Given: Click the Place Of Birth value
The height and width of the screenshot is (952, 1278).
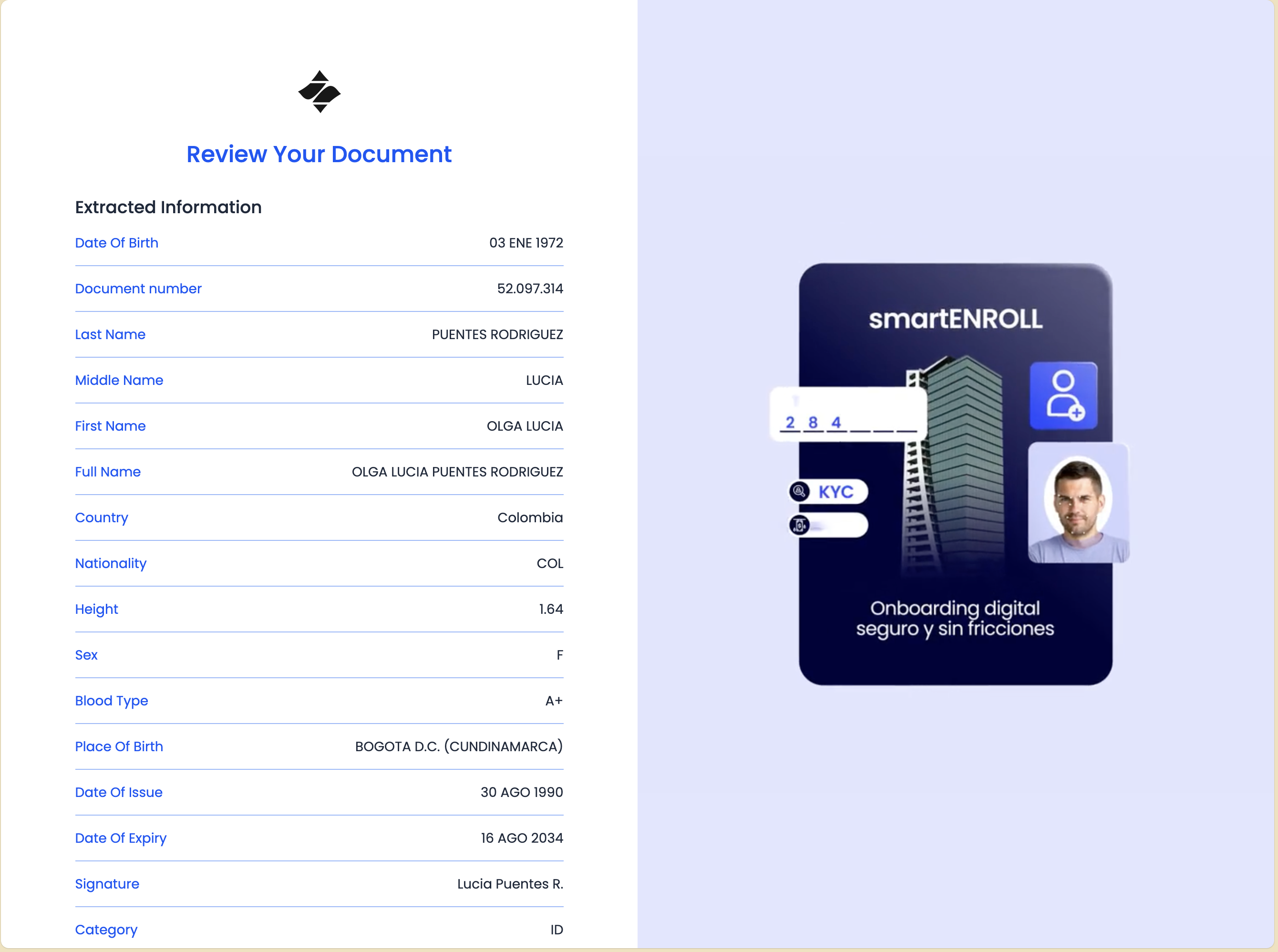Looking at the screenshot, I should [459, 747].
